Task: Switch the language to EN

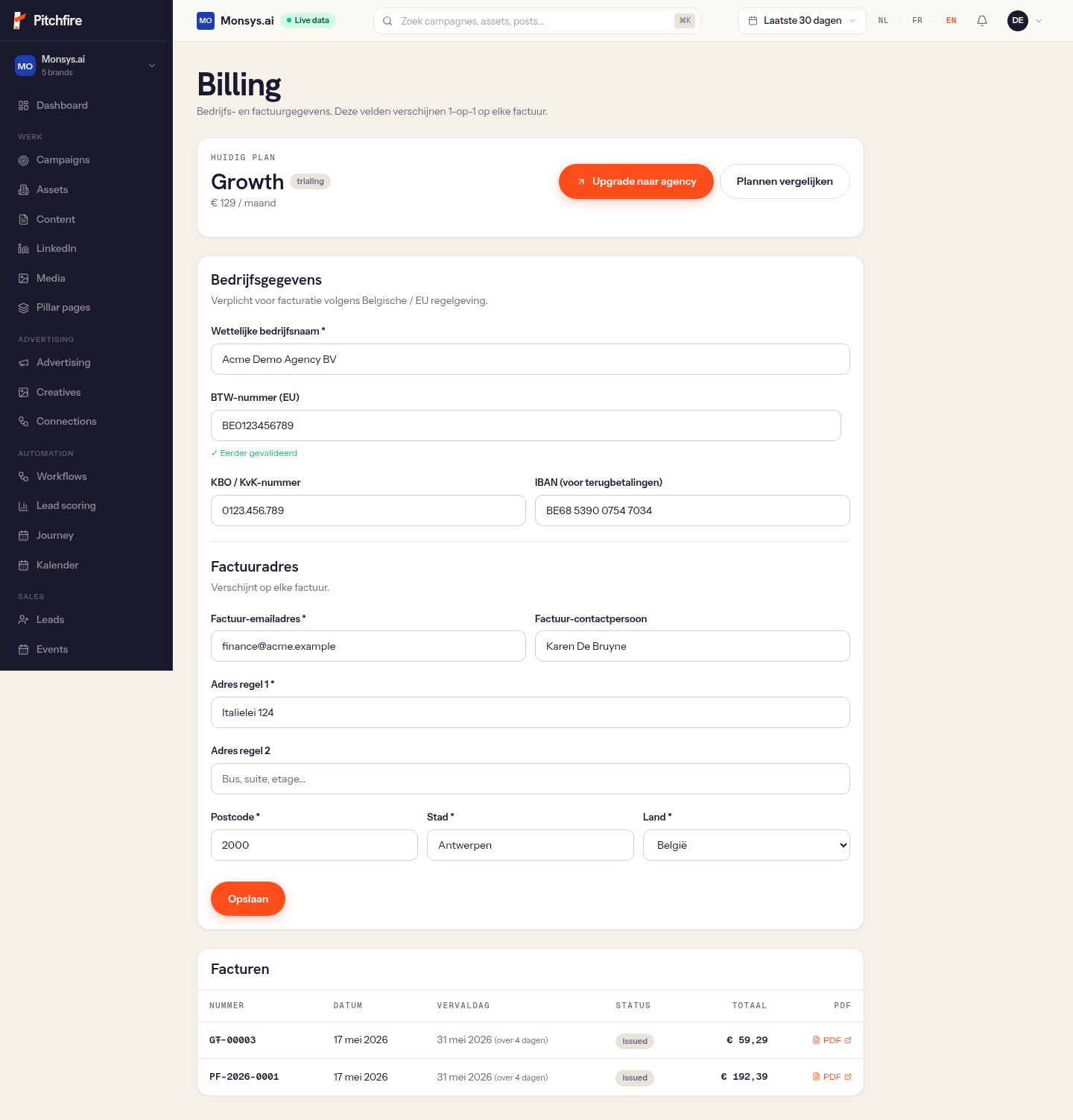Action: [952, 21]
